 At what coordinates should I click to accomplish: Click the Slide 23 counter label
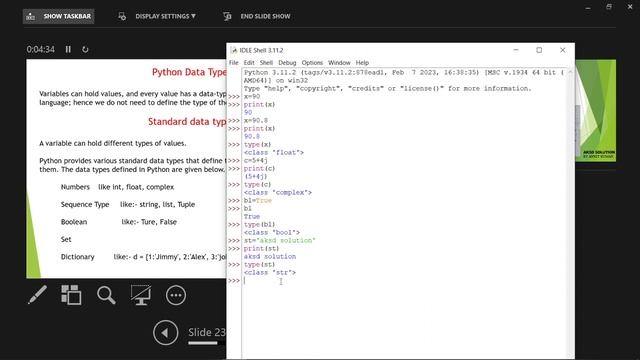(207, 332)
